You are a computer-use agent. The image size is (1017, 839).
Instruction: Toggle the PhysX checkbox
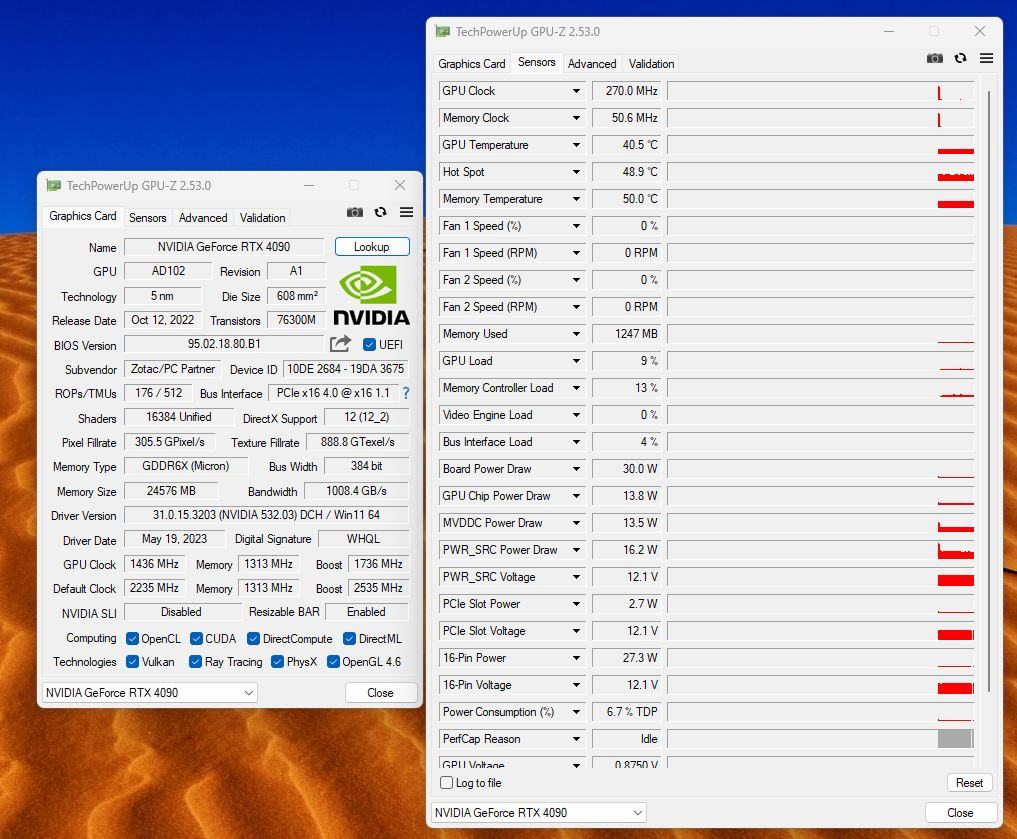[277, 661]
